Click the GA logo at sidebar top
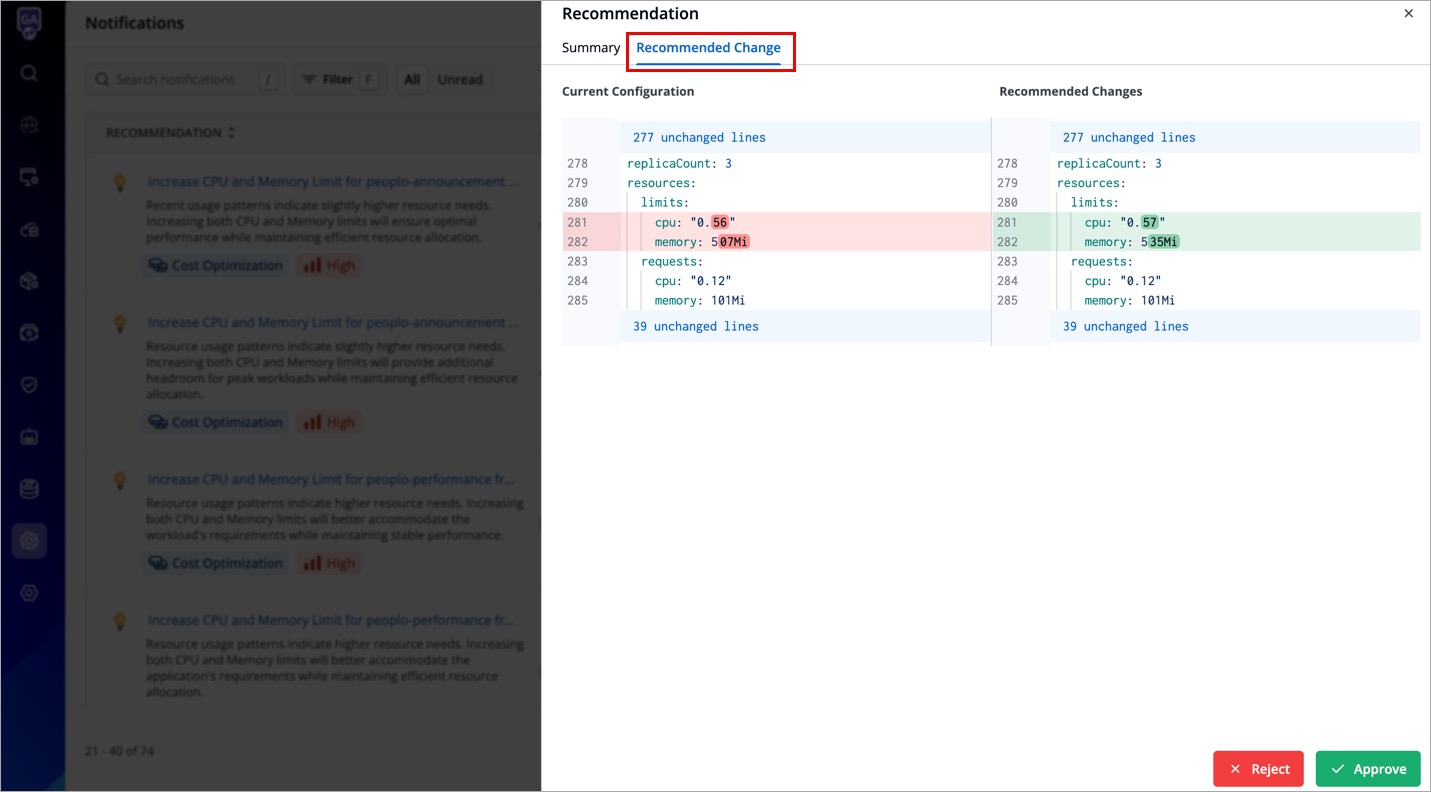1431x792 pixels. pyautogui.click(x=29, y=21)
